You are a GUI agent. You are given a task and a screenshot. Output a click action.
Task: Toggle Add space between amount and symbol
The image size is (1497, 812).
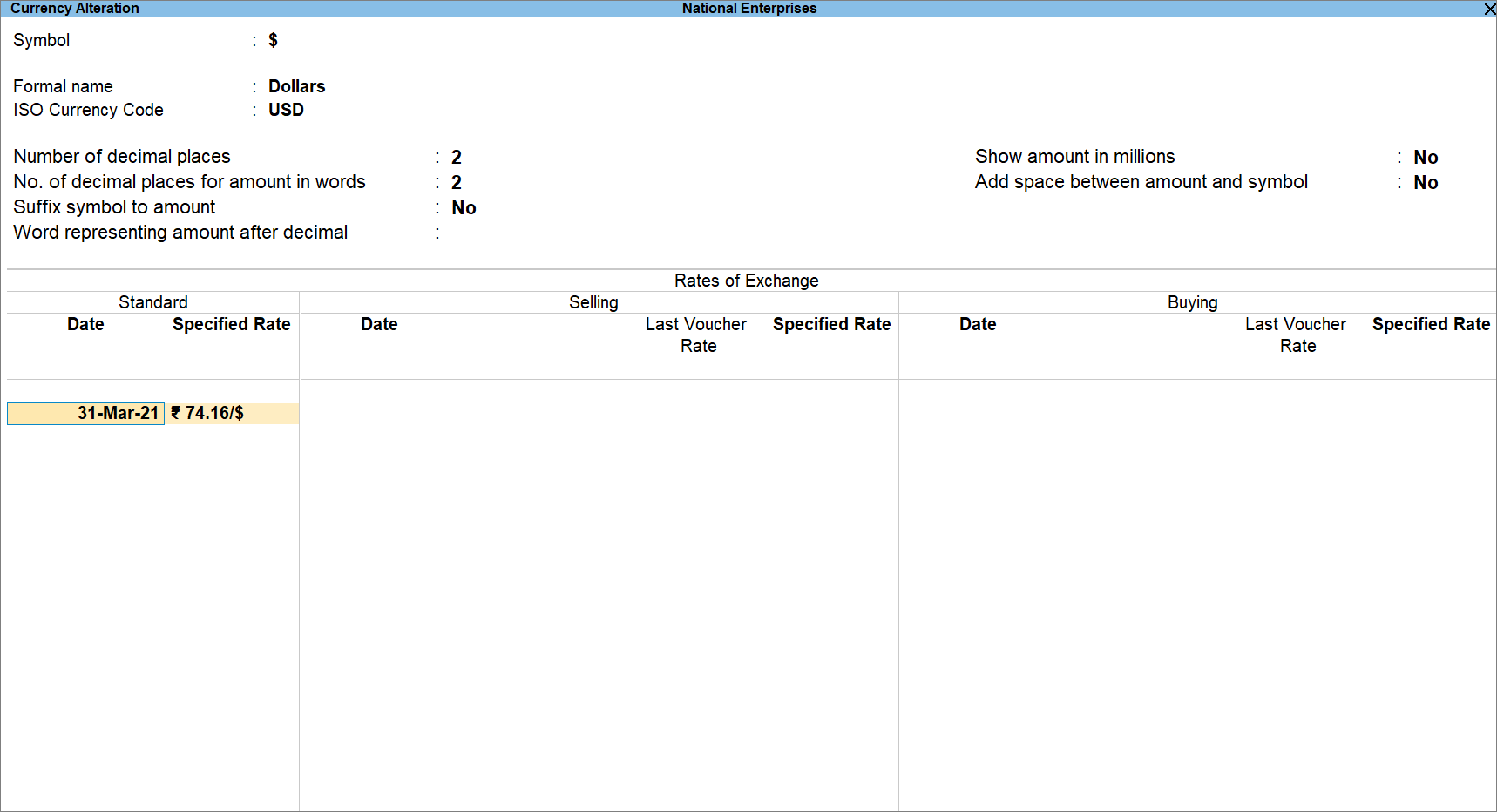[x=1426, y=182]
